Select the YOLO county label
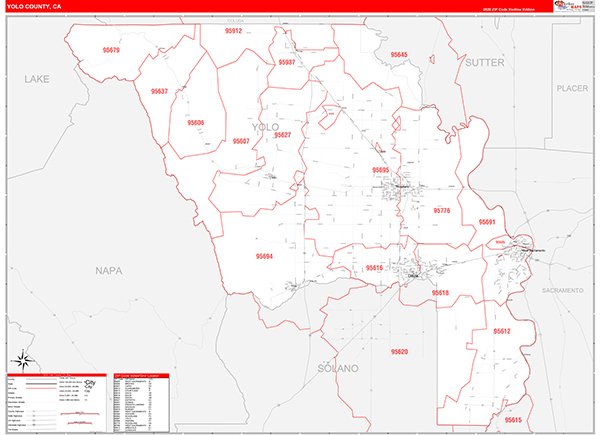The image size is (600, 435). click(x=265, y=127)
